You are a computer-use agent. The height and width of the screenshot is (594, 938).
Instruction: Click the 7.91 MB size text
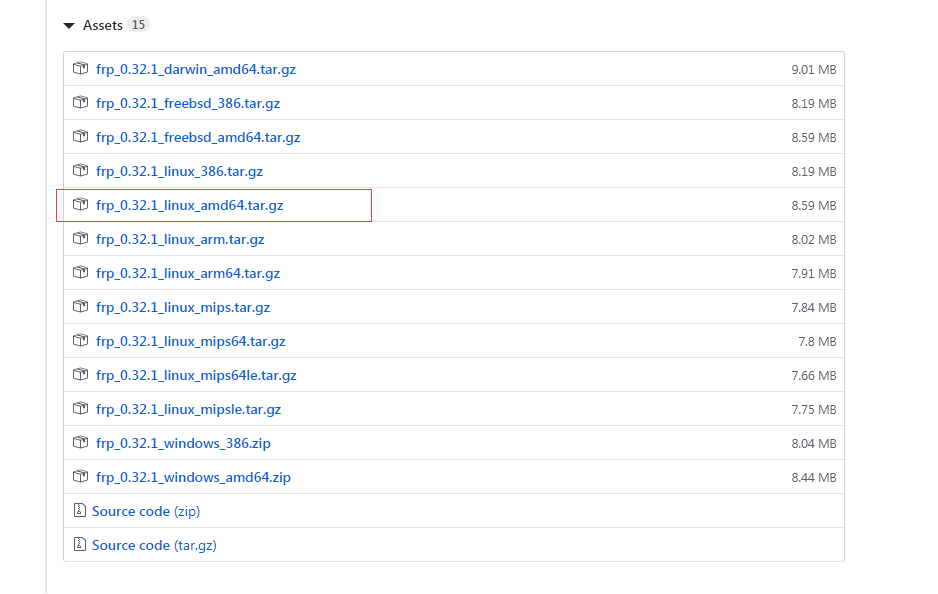814,273
